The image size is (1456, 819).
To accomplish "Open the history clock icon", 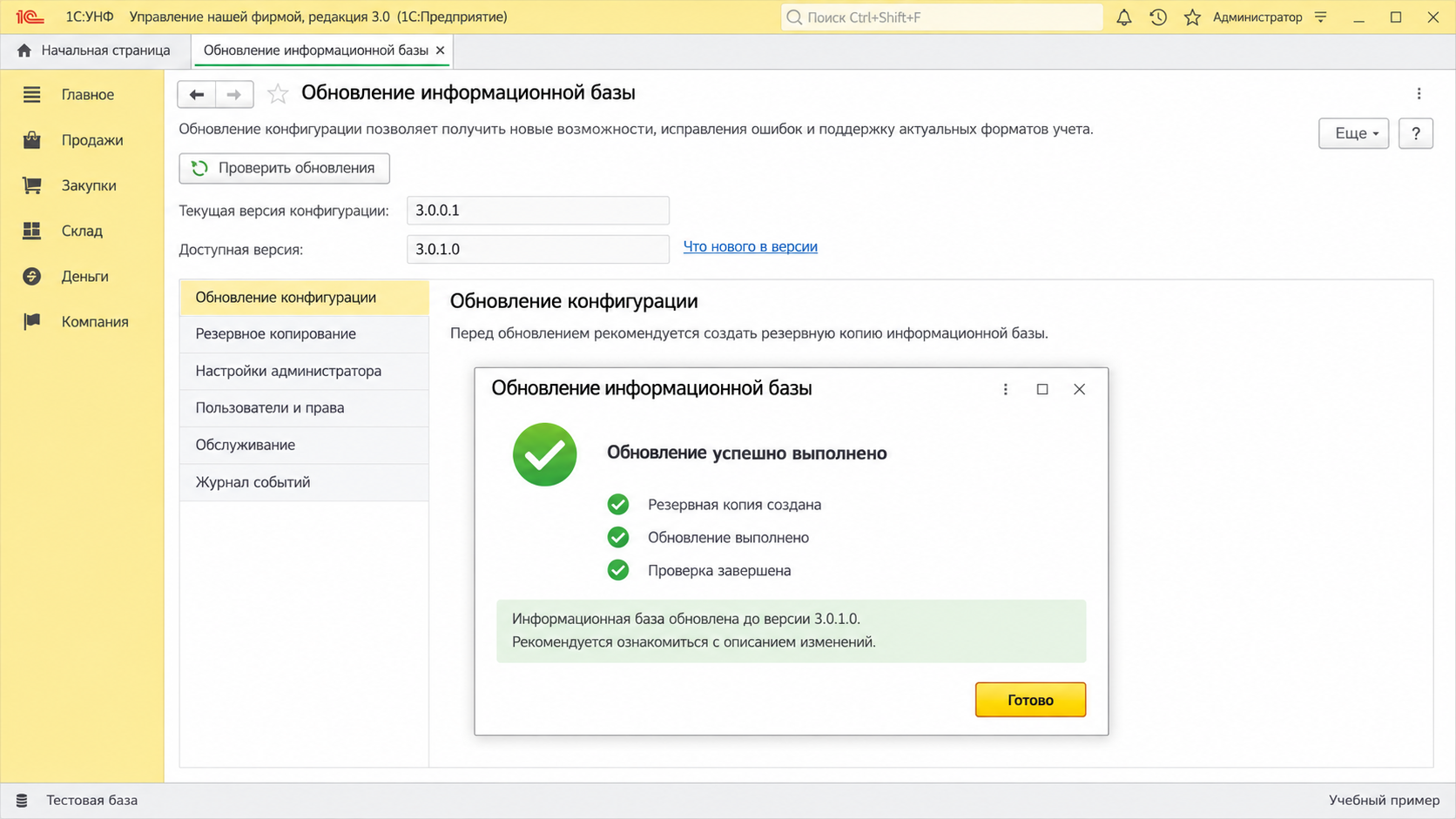I will click(1158, 17).
